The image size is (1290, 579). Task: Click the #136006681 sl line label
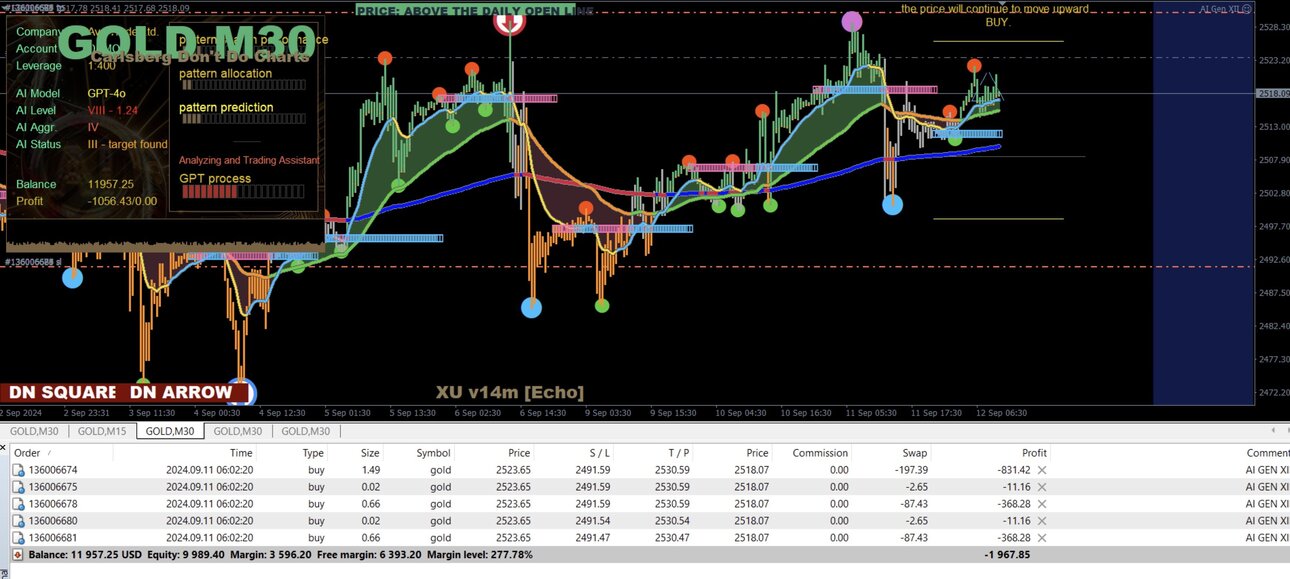point(33,262)
